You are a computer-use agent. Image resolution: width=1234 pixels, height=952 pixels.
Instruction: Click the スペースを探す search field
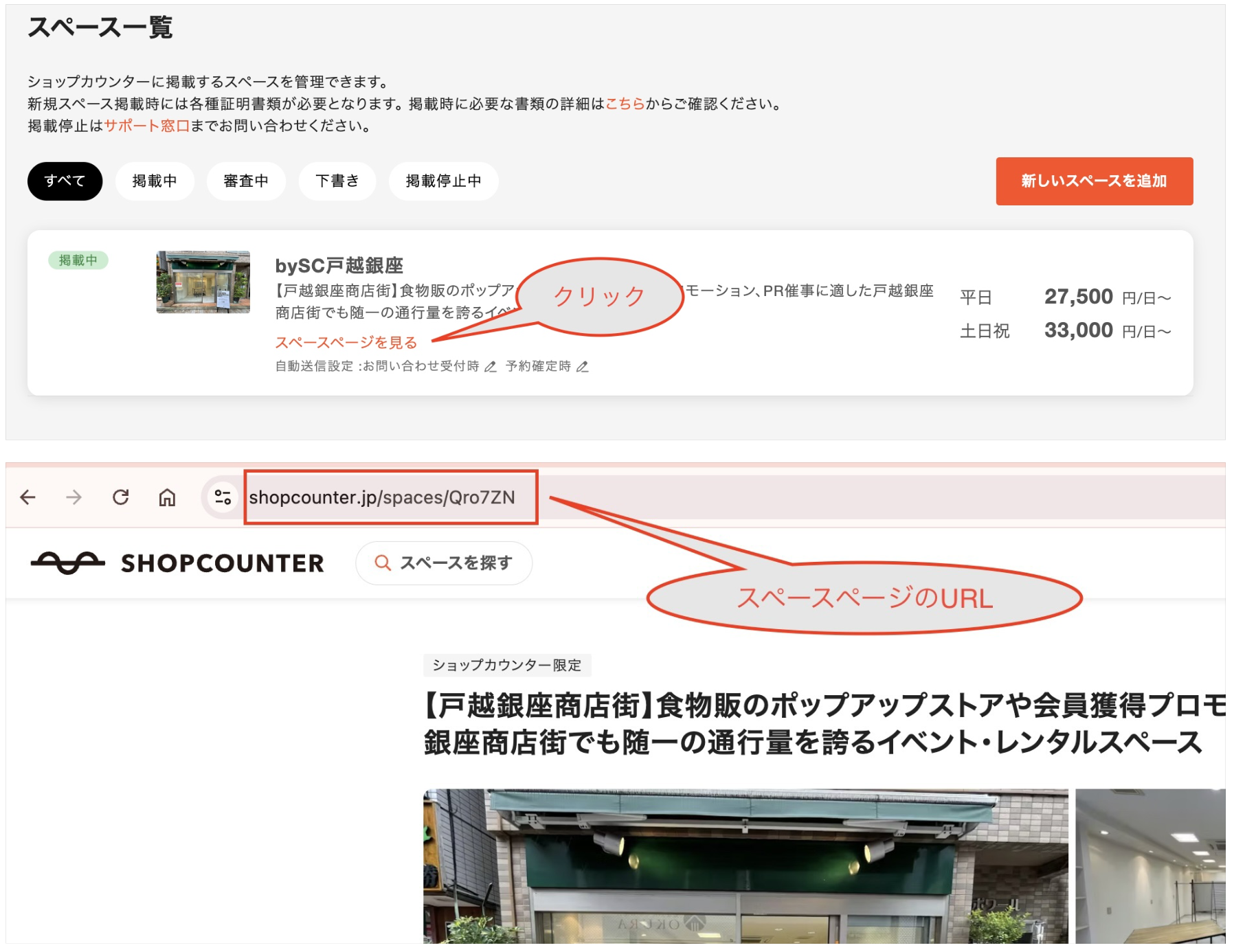click(x=444, y=563)
